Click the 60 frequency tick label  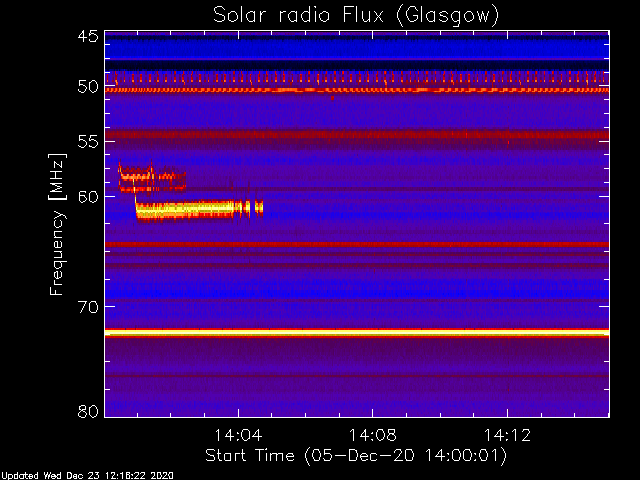pyautogui.click(x=88, y=196)
